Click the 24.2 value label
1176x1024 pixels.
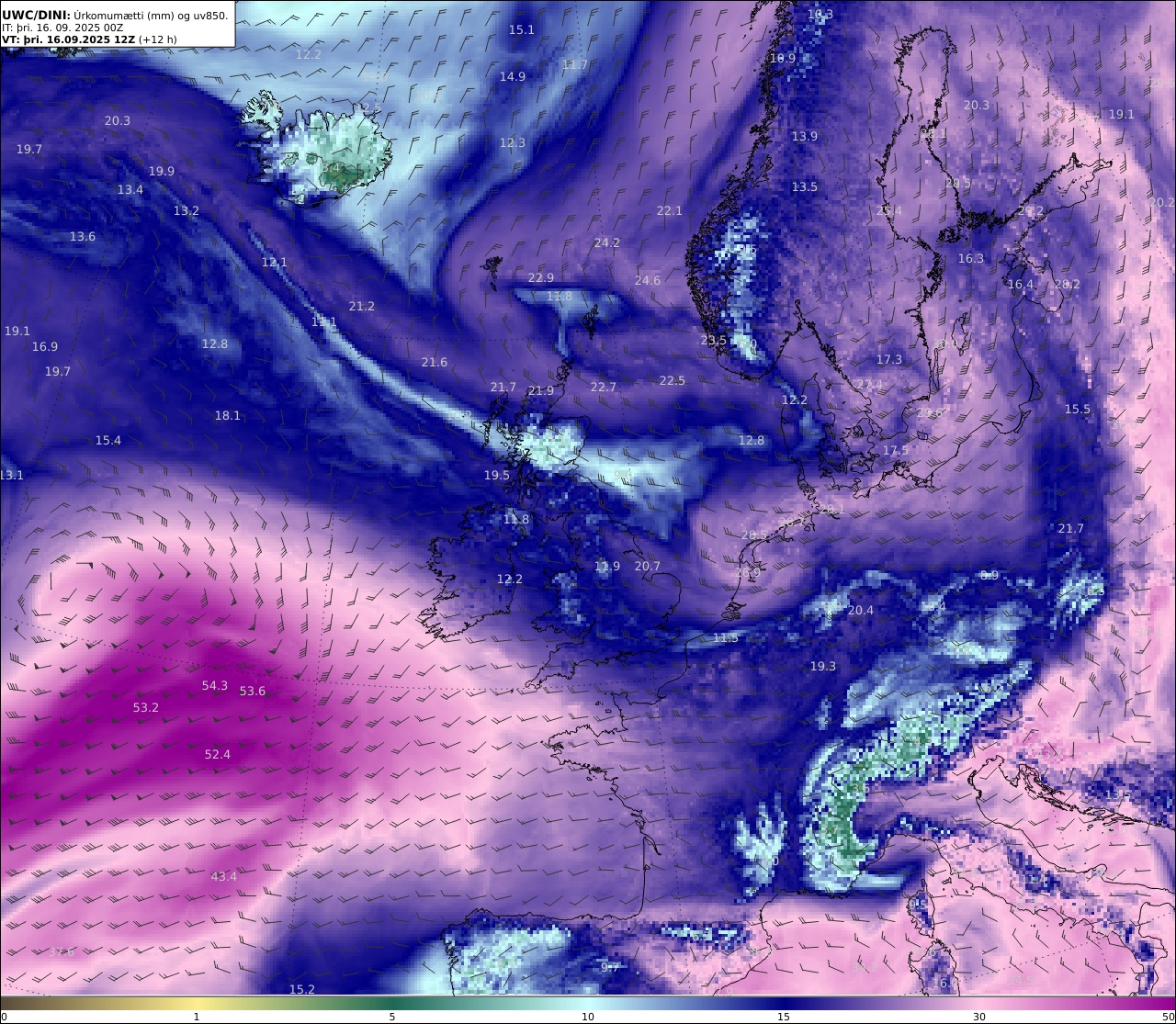pos(607,243)
